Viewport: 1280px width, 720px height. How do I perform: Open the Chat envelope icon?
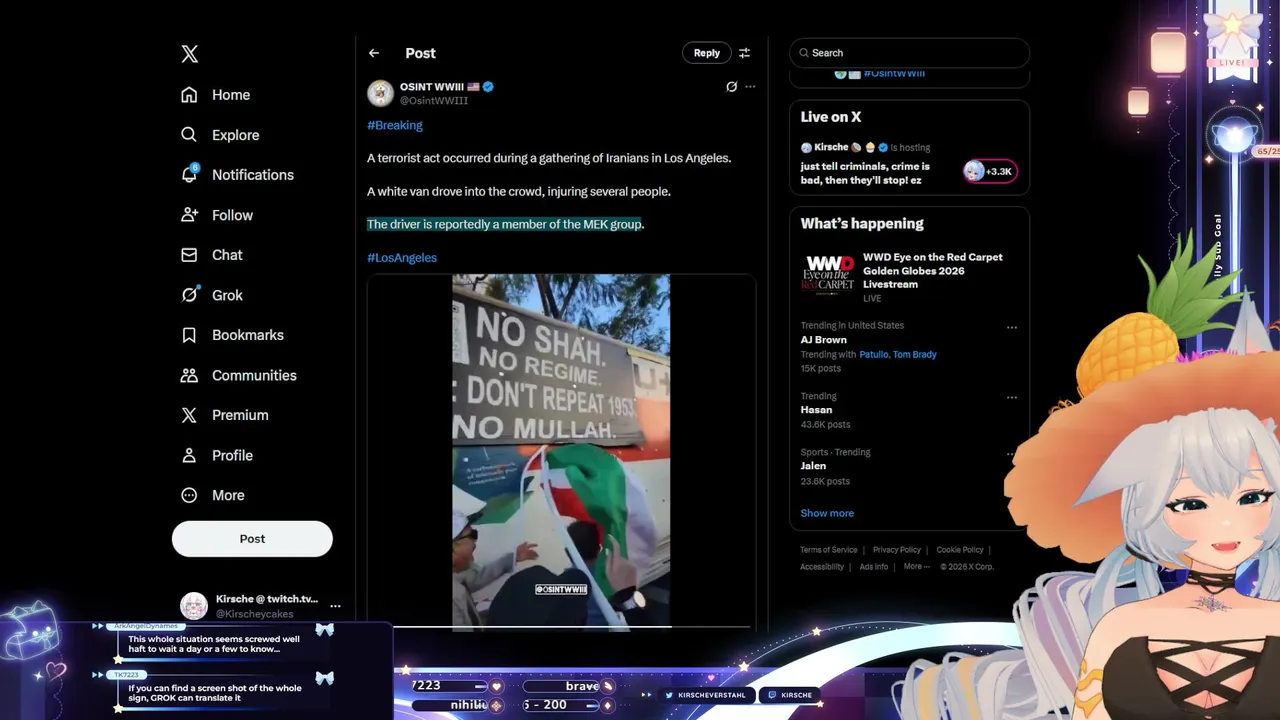pos(189,255)
